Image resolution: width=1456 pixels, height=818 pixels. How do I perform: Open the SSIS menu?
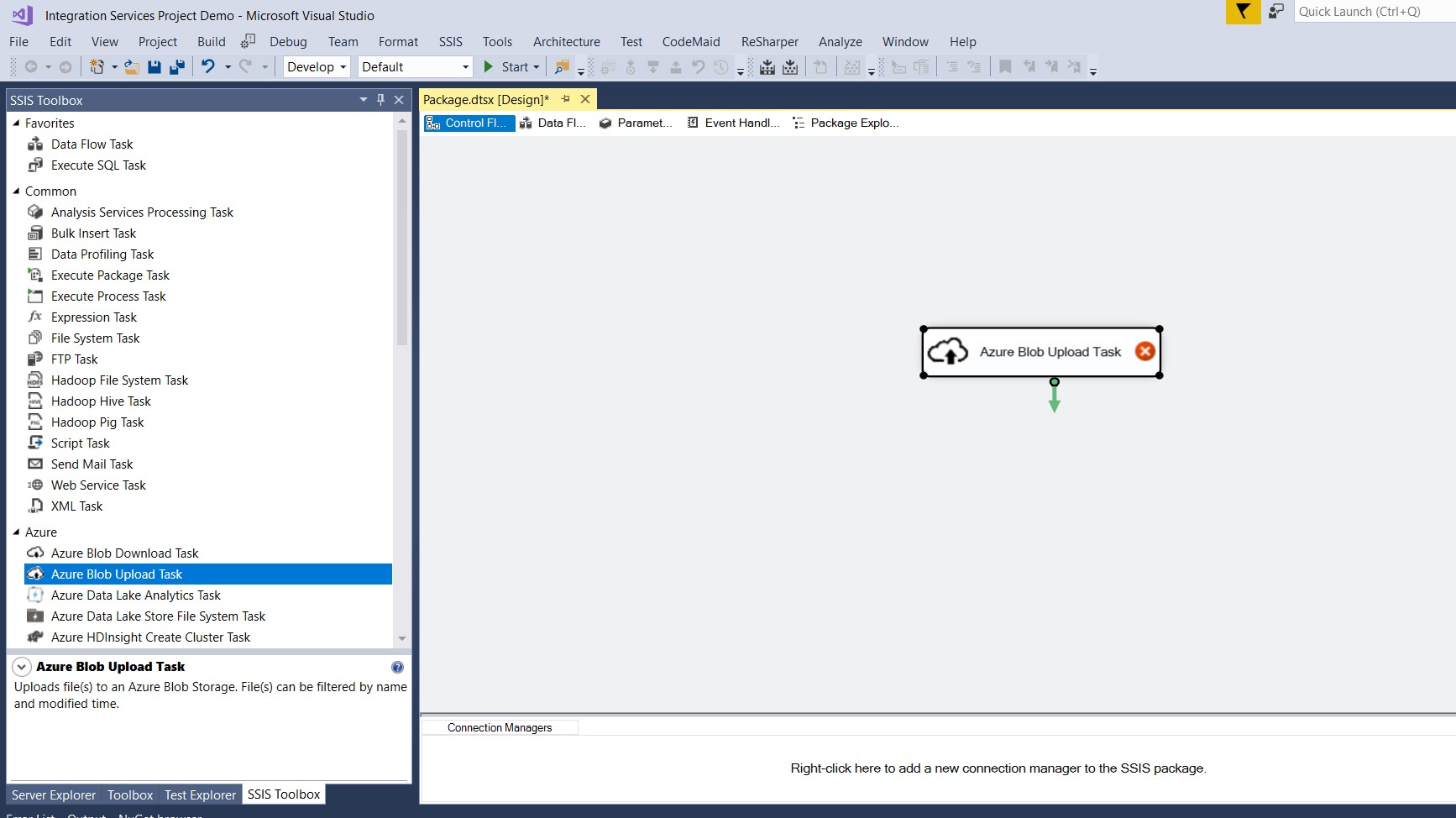tap(451, 42)
